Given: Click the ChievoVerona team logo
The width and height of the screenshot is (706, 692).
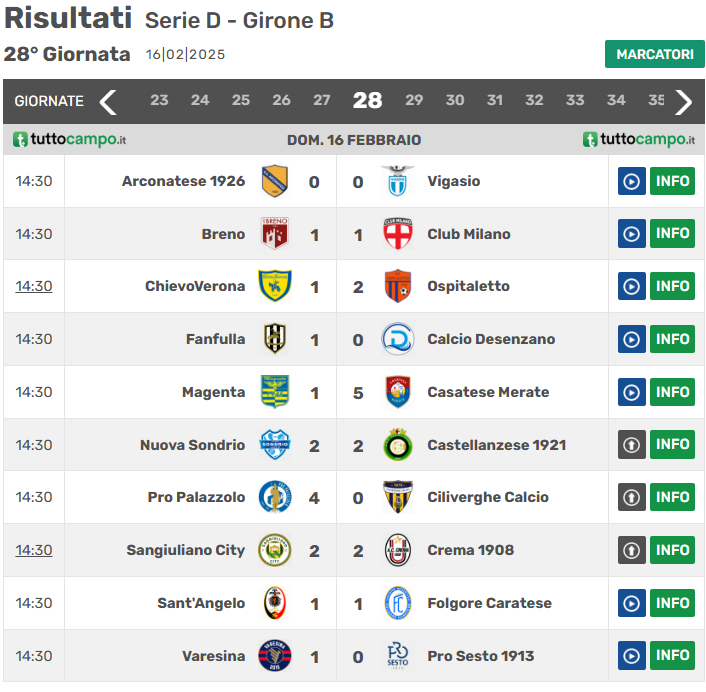Looking at the screenshot, I should (275, 286).
